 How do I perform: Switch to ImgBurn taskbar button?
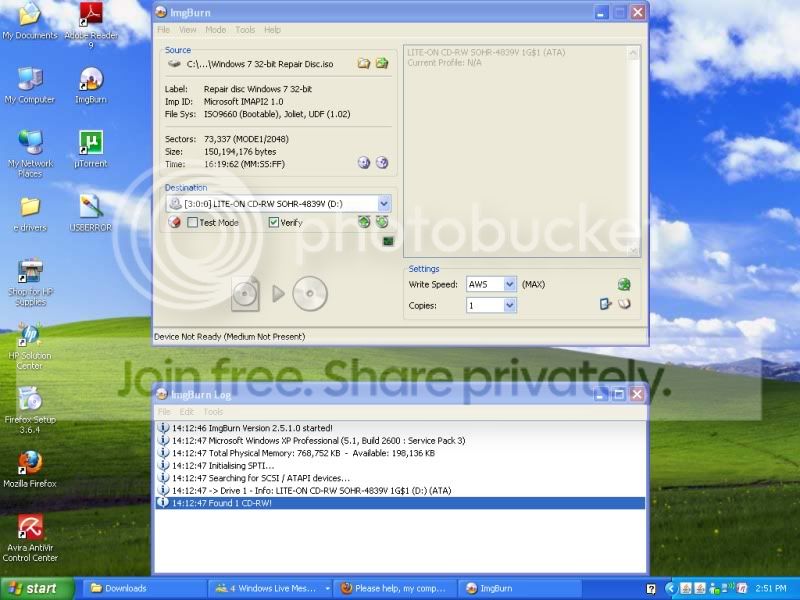pyautogui.click(x=520, y=588)
